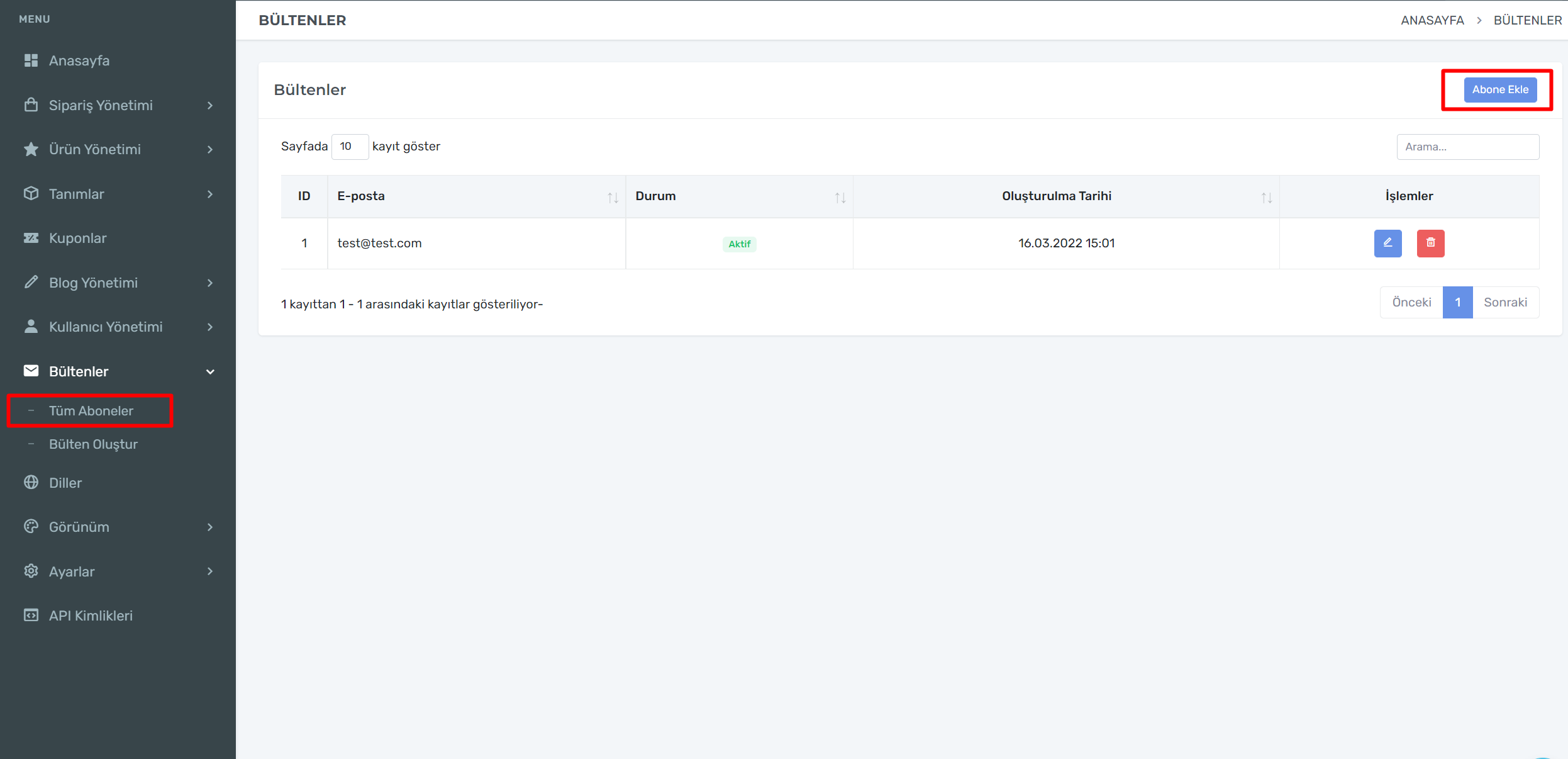Click the API Kimlikleri code icon
Viewport: 1568px width, 759px height.
[x=31, y=615]
